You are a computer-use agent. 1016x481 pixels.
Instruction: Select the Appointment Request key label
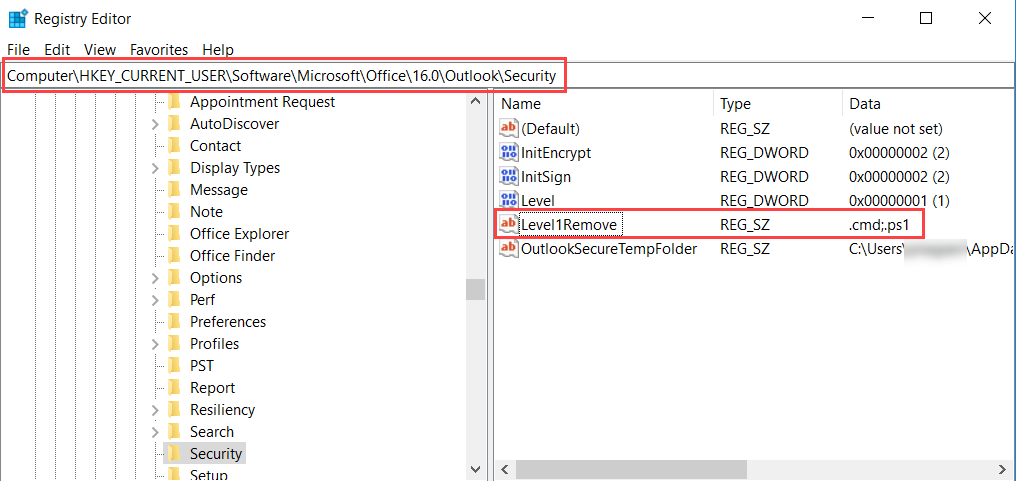click(x=262, y=102)
